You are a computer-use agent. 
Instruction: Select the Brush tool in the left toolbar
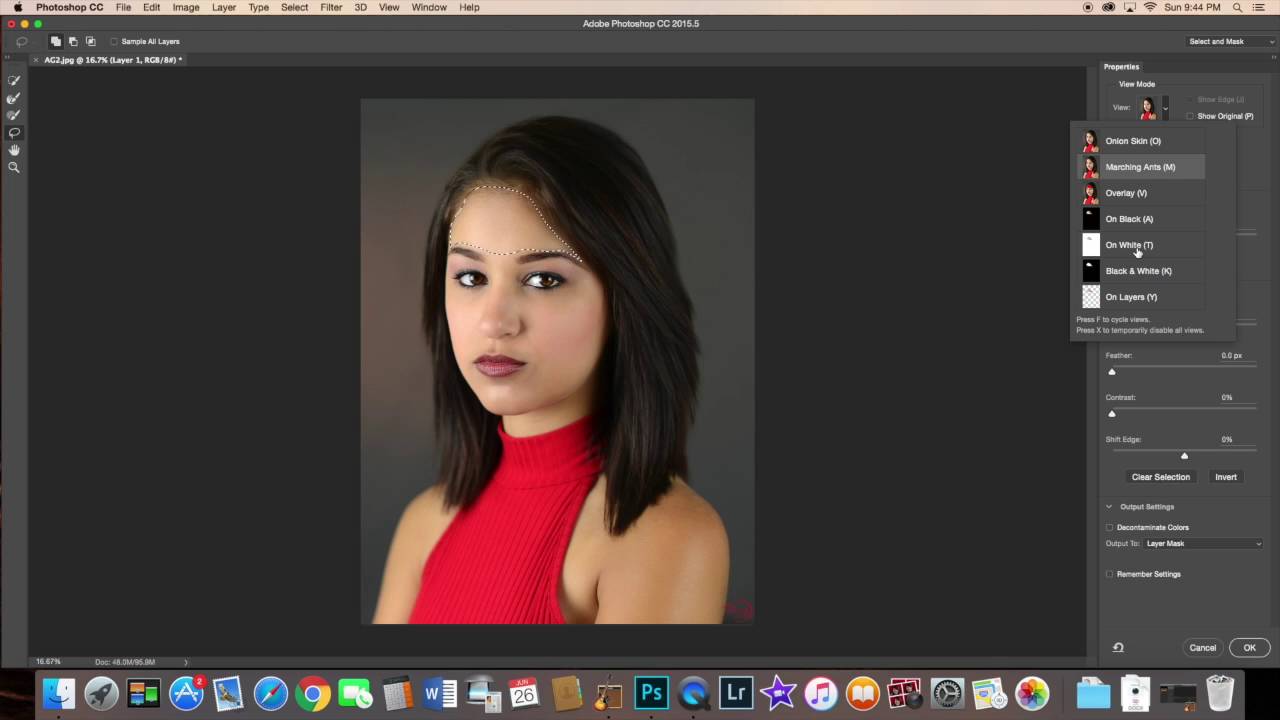14,115
